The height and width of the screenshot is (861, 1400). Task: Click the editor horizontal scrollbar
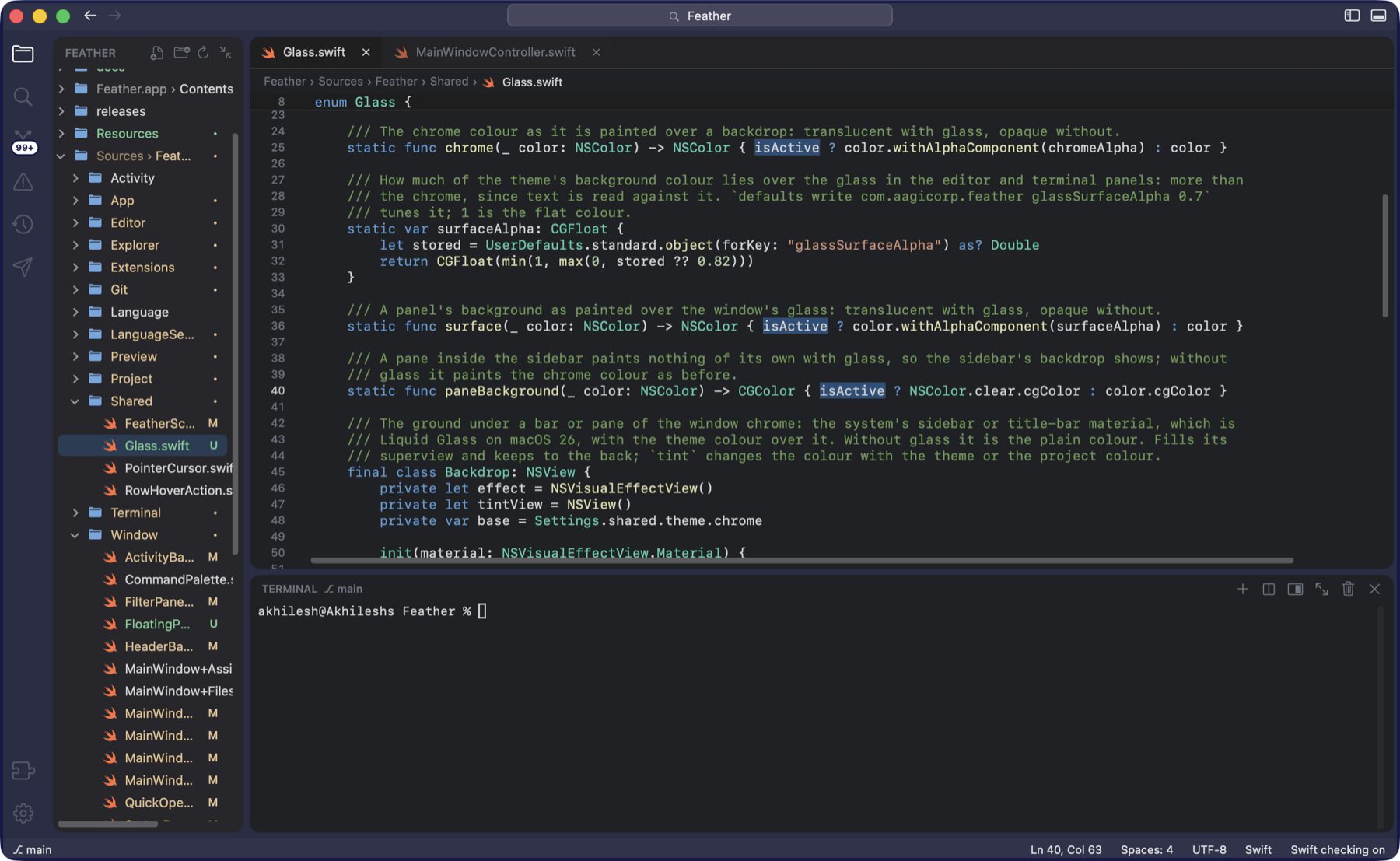click(802, 560)
